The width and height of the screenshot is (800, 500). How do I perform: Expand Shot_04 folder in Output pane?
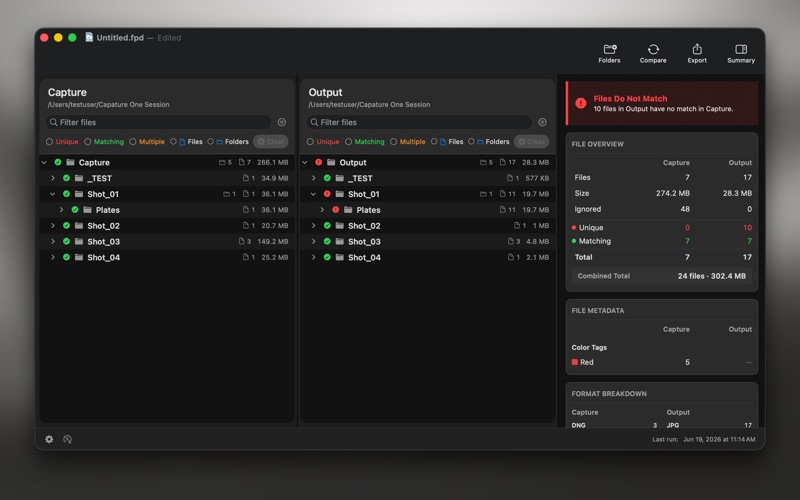click(313, 257)
